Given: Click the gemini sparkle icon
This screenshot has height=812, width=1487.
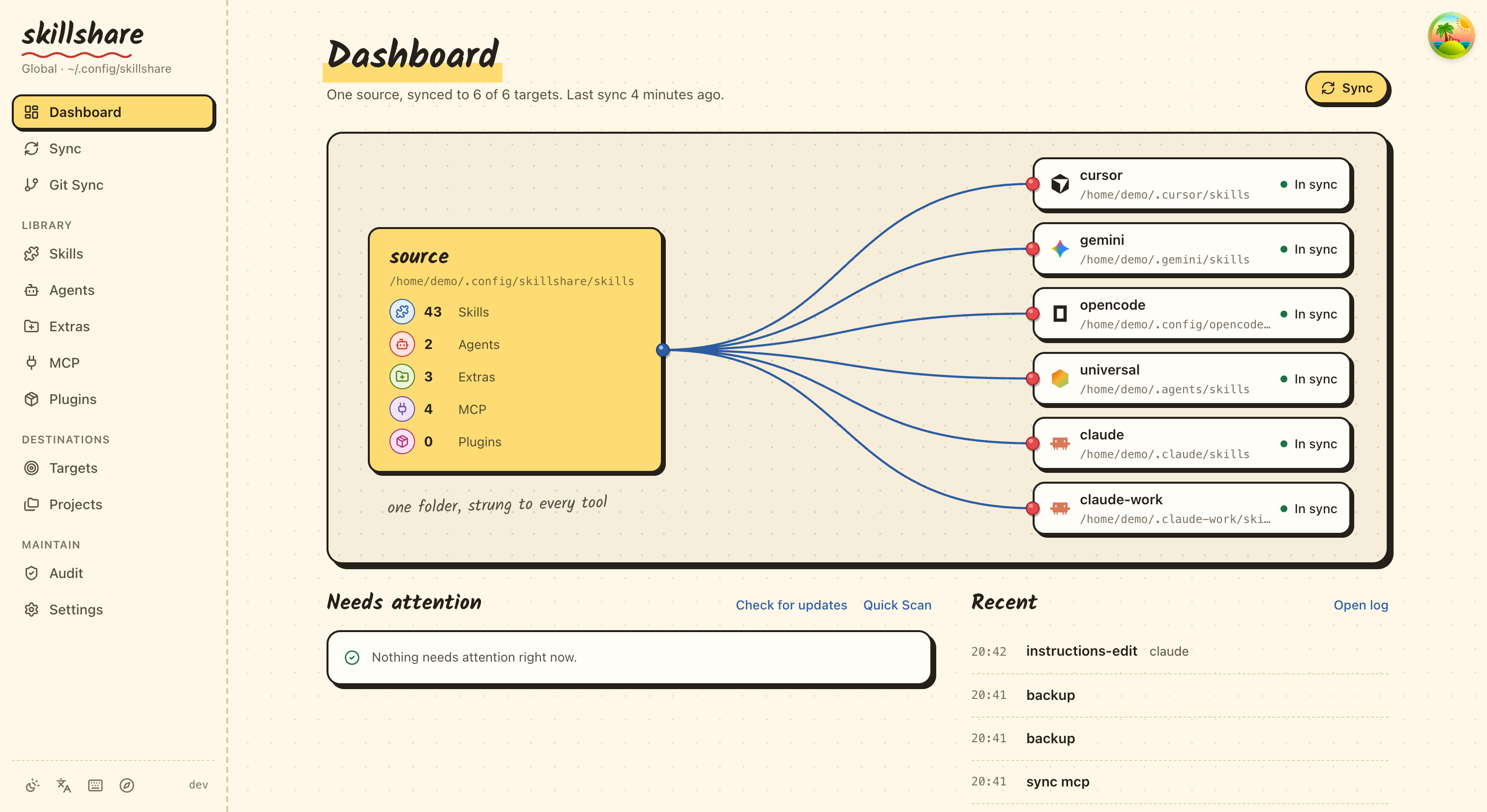Looking at the screenshot, I should (x=1060, y=249).
